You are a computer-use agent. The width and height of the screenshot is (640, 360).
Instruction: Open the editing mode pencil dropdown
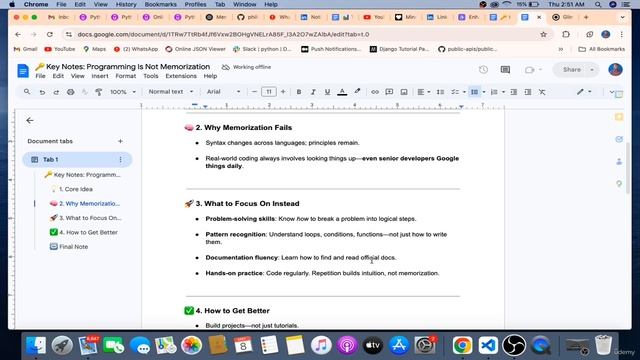click(584, 92)
